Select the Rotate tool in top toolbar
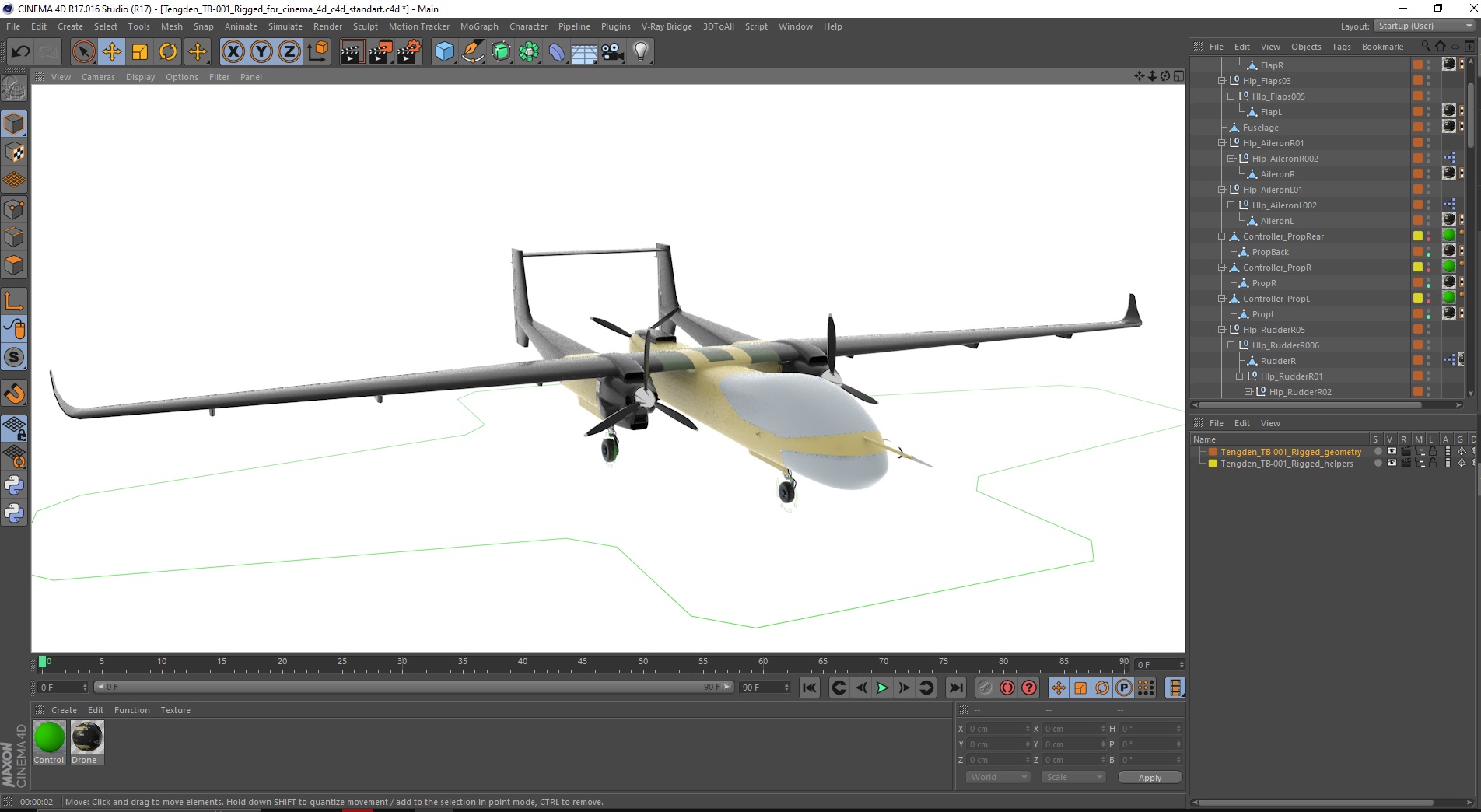This screenshot has width=1481, height=812. click(168, 52)
